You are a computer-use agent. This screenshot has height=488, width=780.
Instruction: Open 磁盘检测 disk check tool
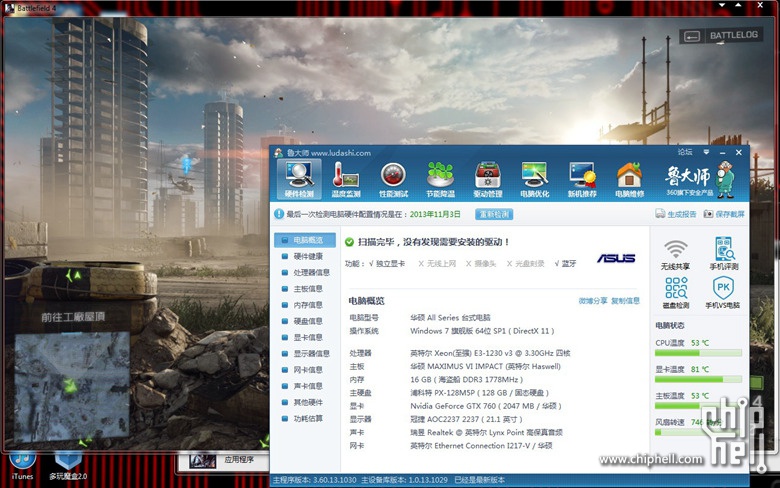click(x=676, y=293)
